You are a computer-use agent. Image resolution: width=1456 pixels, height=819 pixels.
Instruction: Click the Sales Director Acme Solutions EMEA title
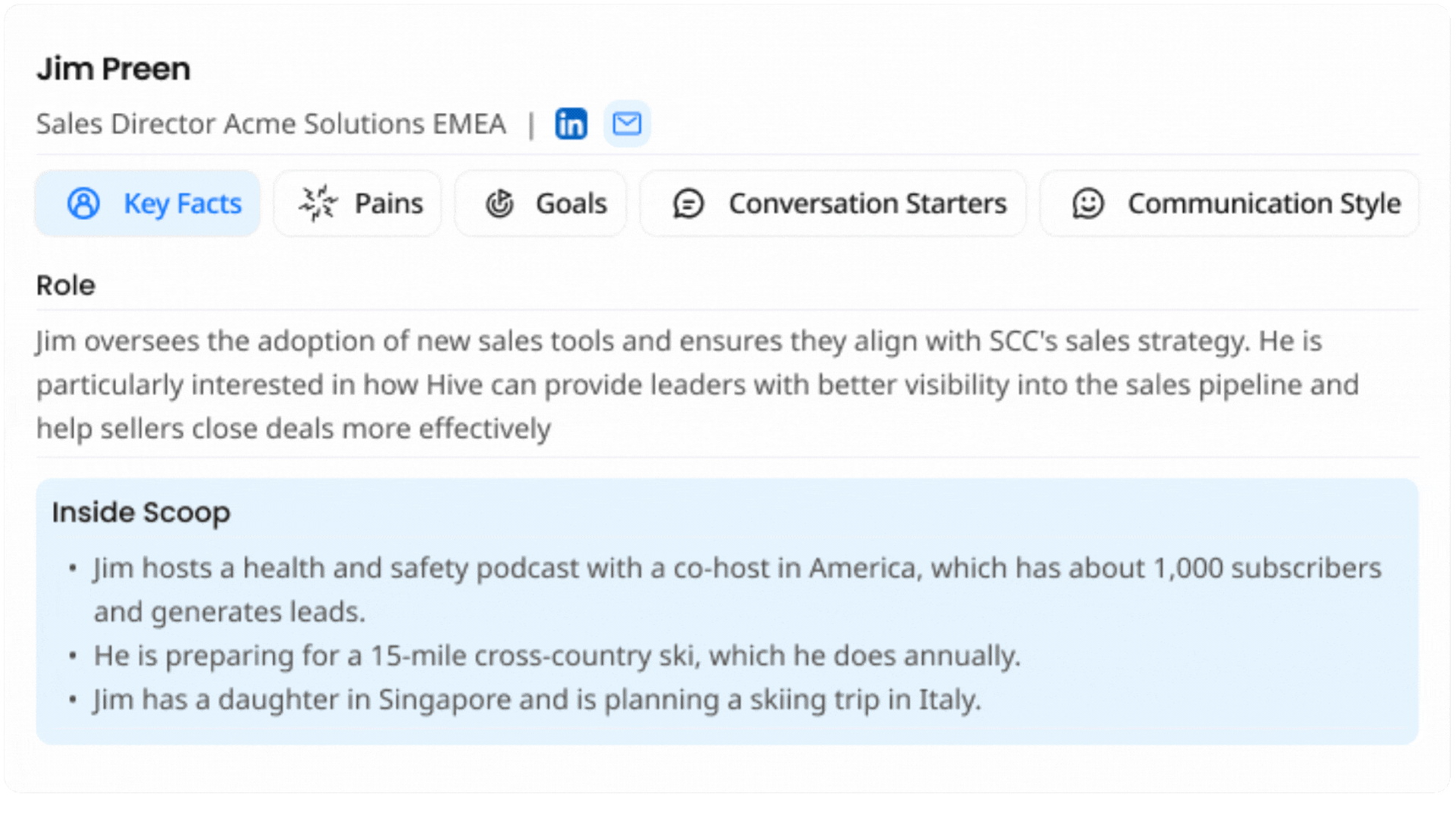point(271,124)
